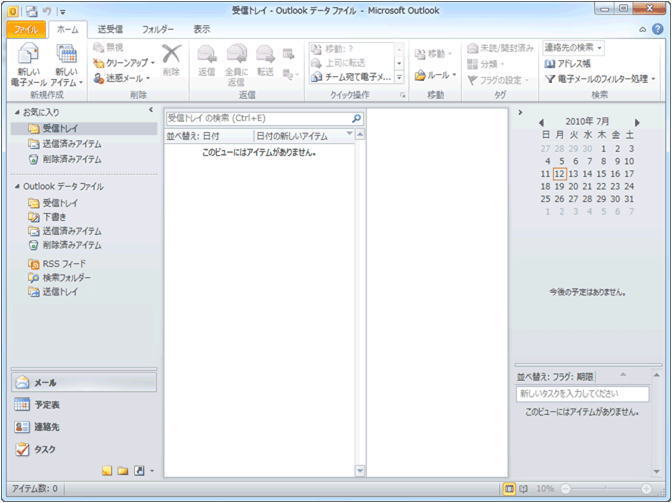This screenshot has height=503, width=672.
Task: Open the customize quick access toolbar arrow
Action: 63,12
